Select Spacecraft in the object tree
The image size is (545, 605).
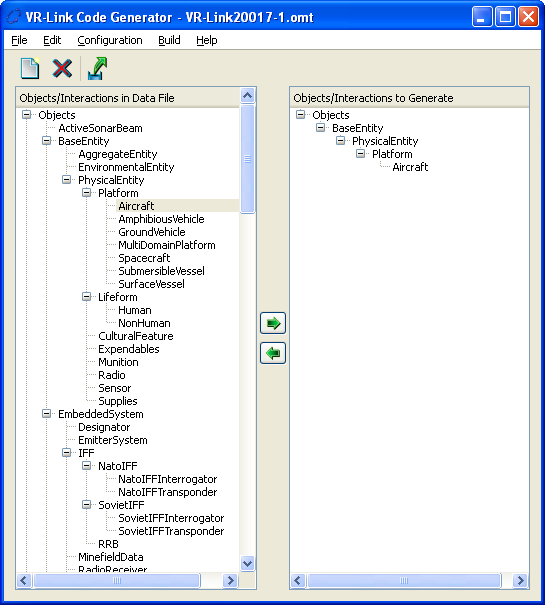pyautogui.click(x=144, y=258)
